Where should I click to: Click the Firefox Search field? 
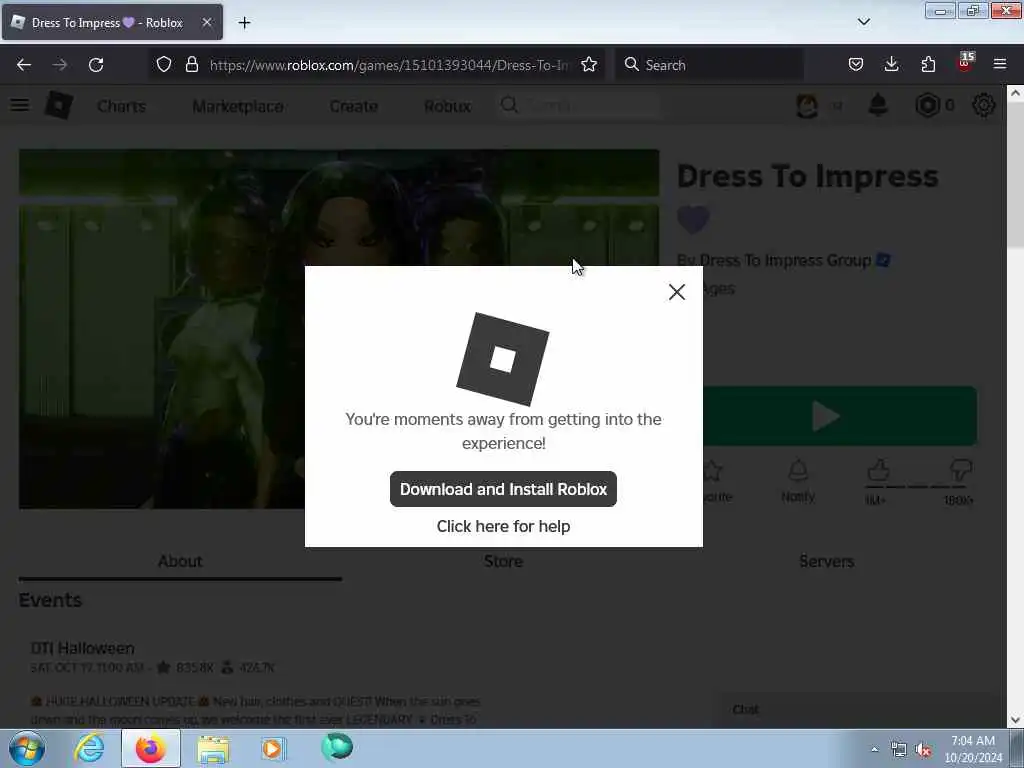click(x=709, y=65)
